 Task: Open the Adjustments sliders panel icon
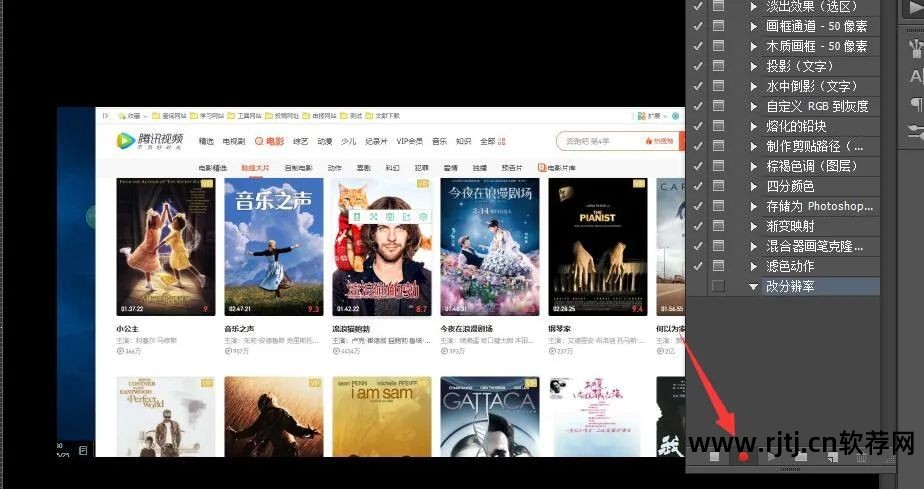tap(916, 131)
